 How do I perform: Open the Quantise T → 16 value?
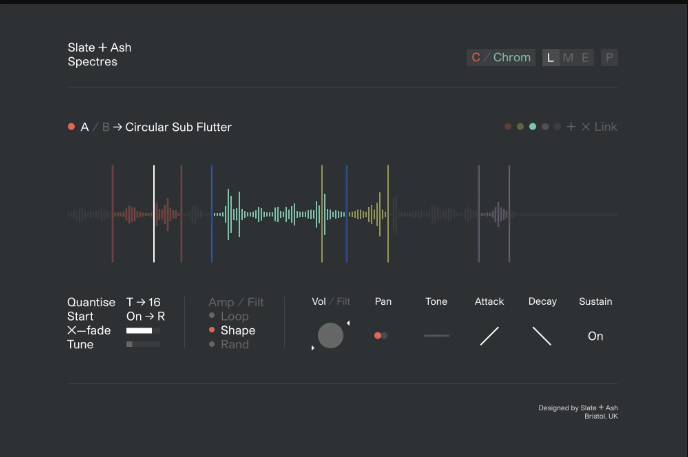point(143,302)
